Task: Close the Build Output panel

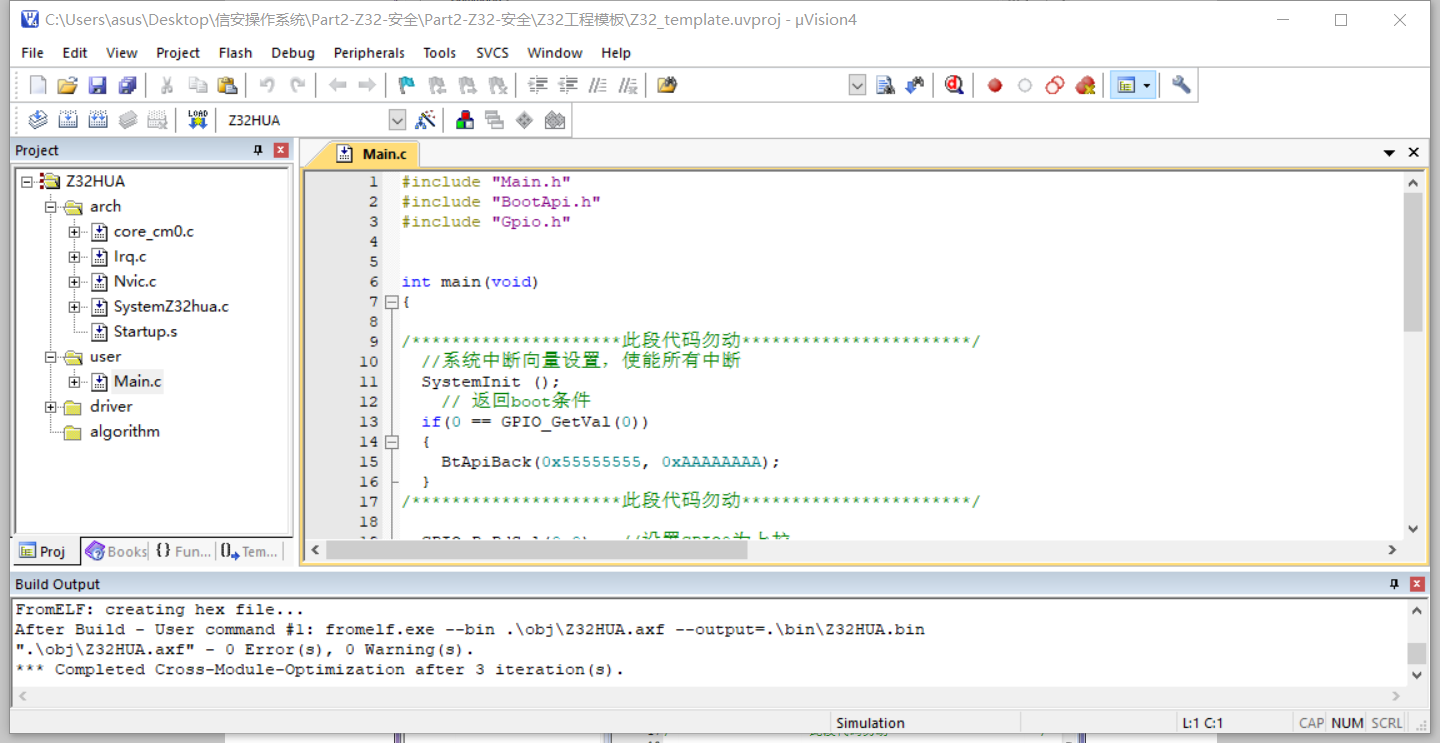Action: tap(1417, 584)
